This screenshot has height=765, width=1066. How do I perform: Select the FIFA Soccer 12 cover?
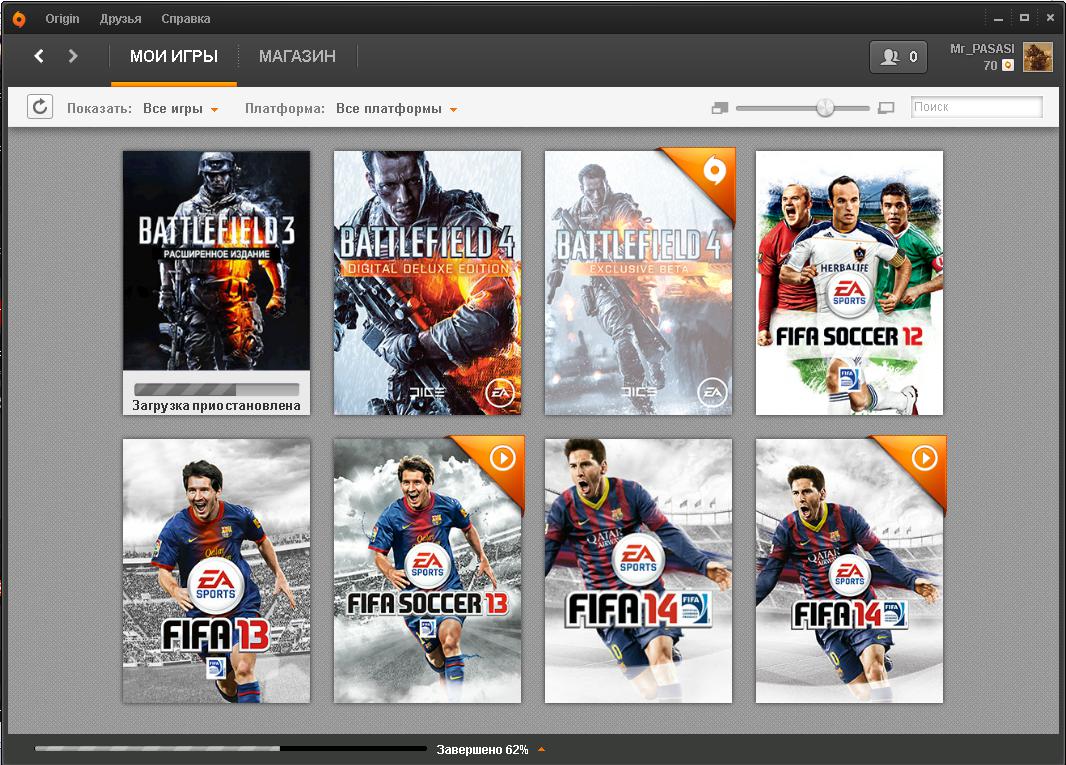849,283
